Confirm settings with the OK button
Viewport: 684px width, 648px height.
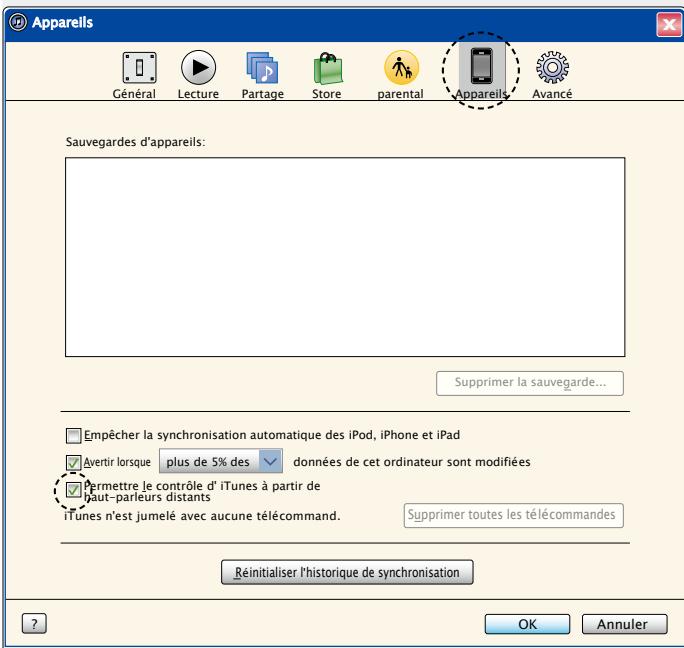coord(527,623)
